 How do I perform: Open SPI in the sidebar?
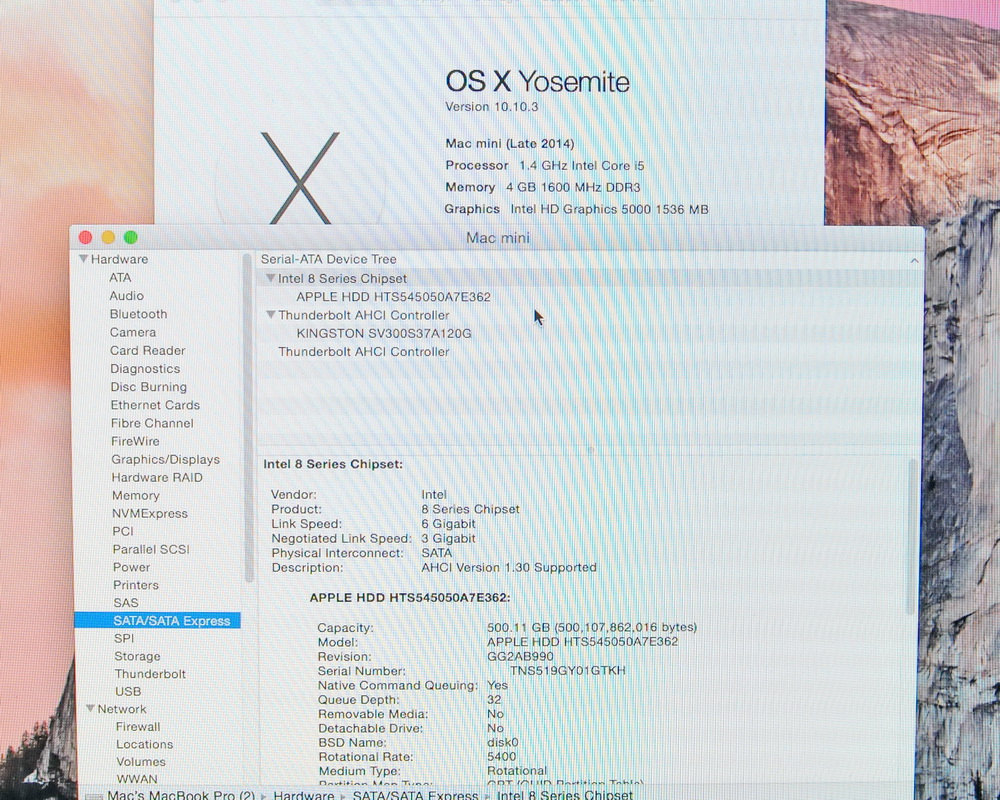pos(124,639)
